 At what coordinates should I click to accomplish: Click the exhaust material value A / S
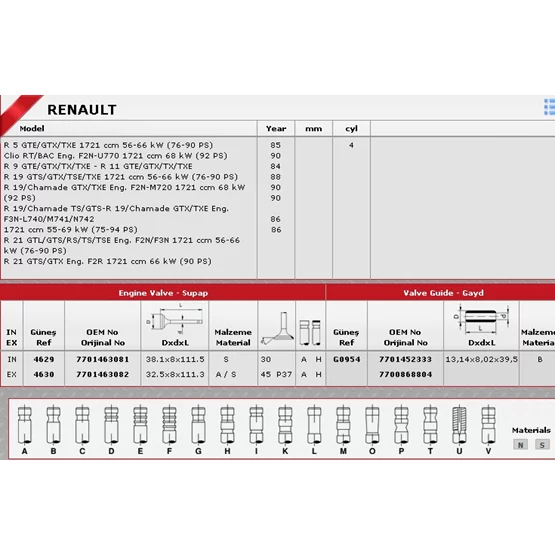click(x=226, y=374)
